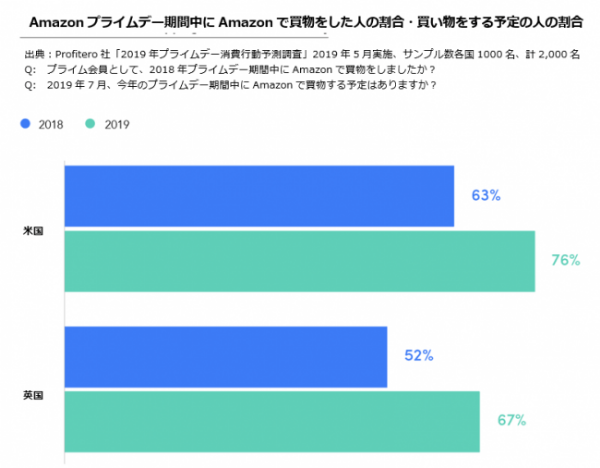Click the 63% data label
Image resolution: width=600 pixels, height=468 pixels.
pyautogui.click(x=485, y=195)
